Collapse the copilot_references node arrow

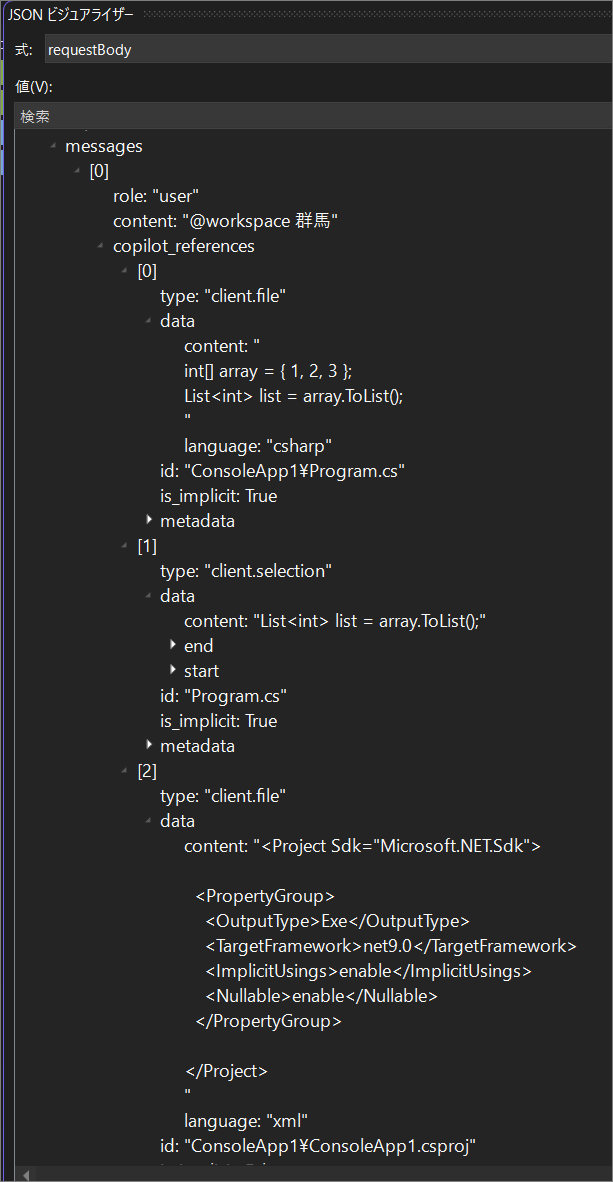100,247
